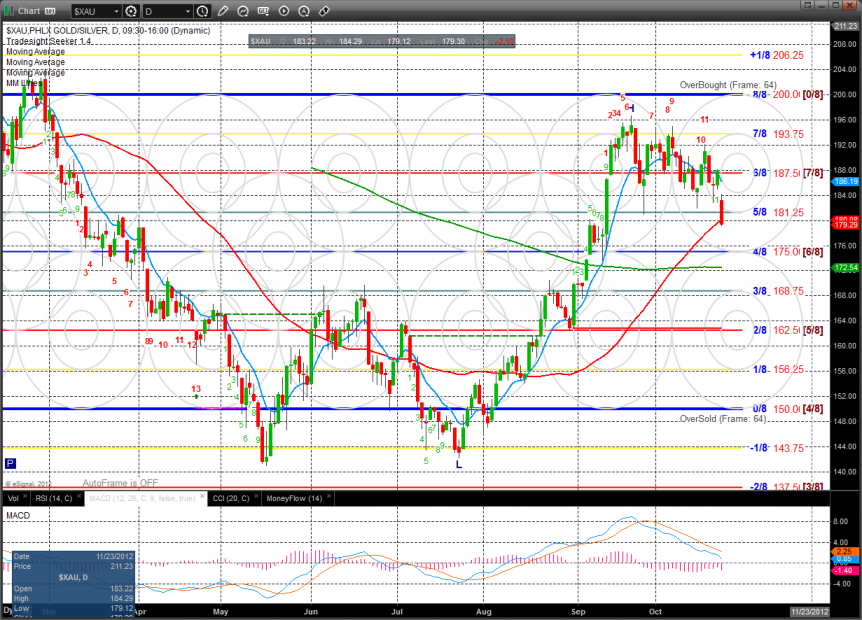Switch to the Vol indicator tab
This screenshot has height=620, width=862.
coord(13,498)
